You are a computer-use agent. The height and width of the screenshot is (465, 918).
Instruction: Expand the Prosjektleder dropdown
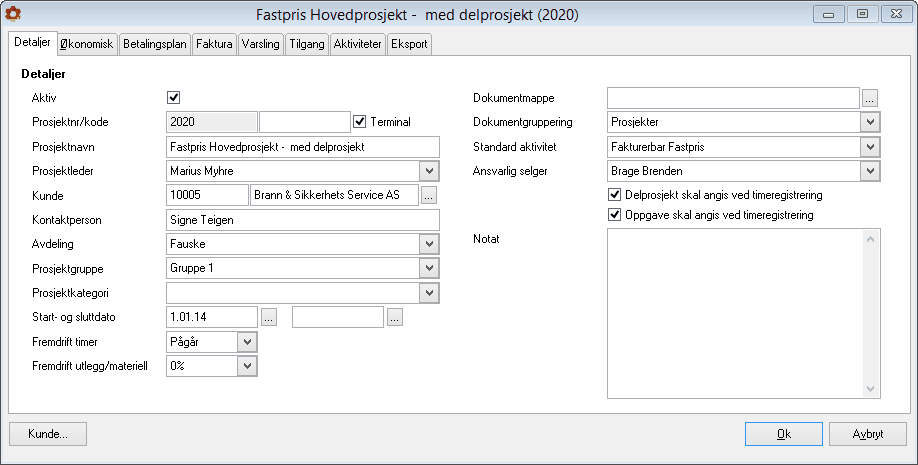tap(429, 171)
